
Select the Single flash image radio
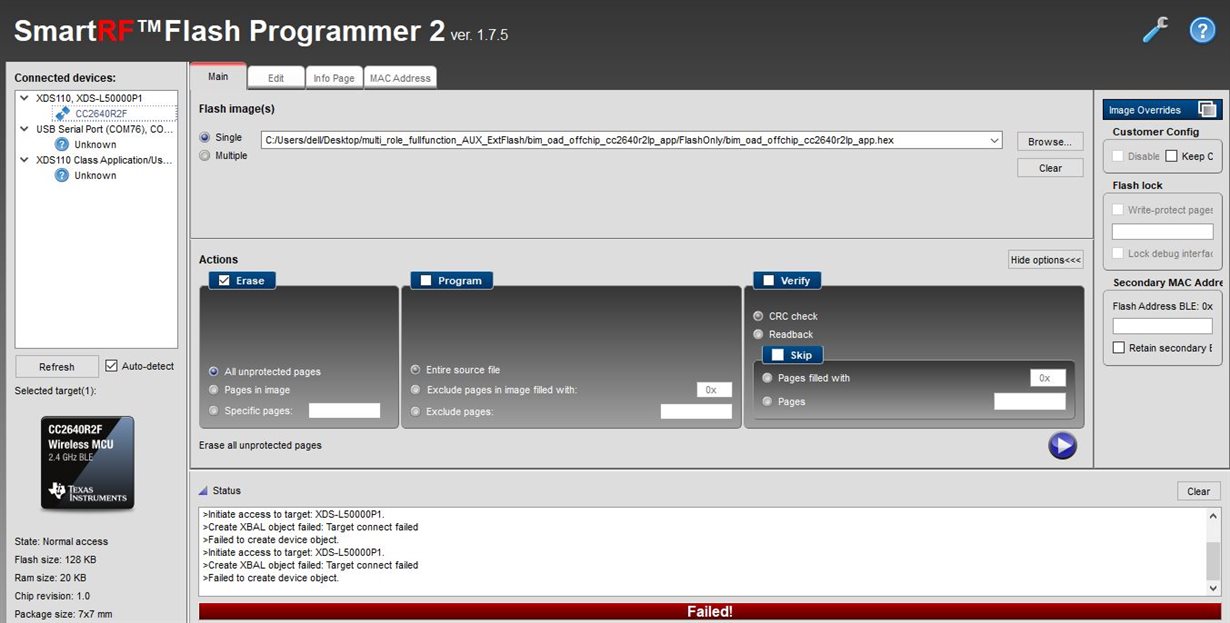tap(205, 137)
